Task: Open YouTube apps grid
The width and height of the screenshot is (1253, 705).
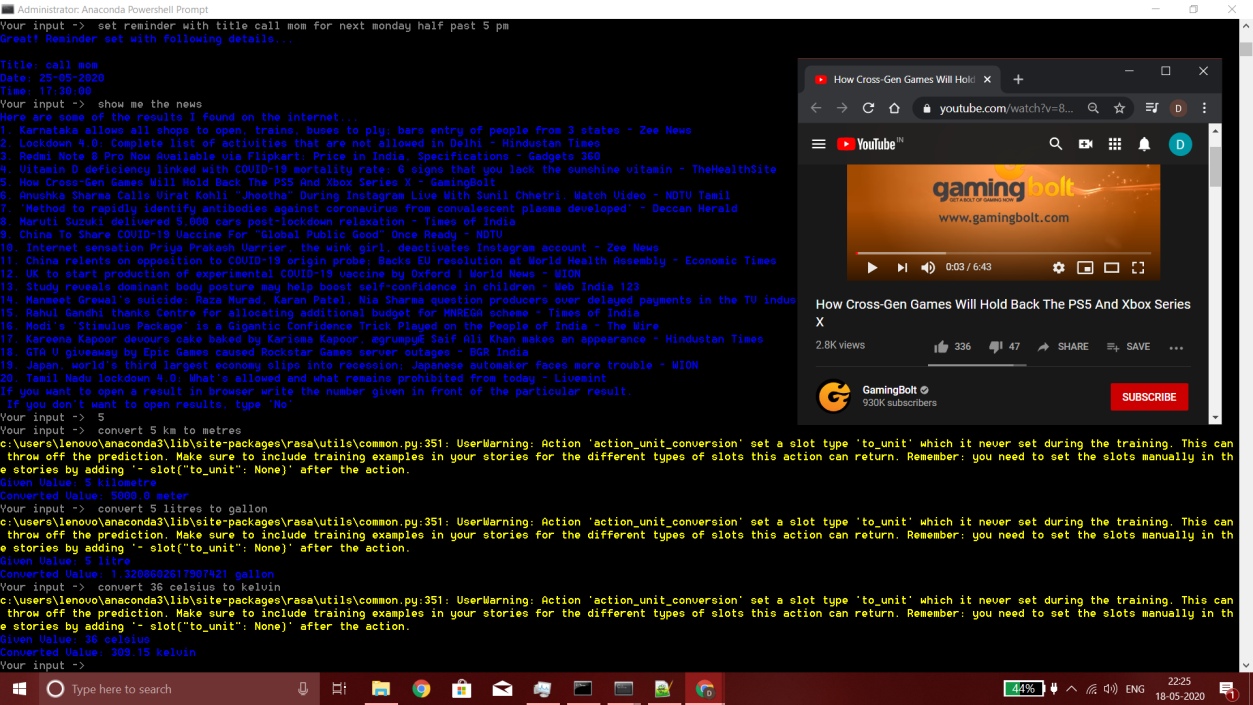Action: click(x=1115, y=144)
